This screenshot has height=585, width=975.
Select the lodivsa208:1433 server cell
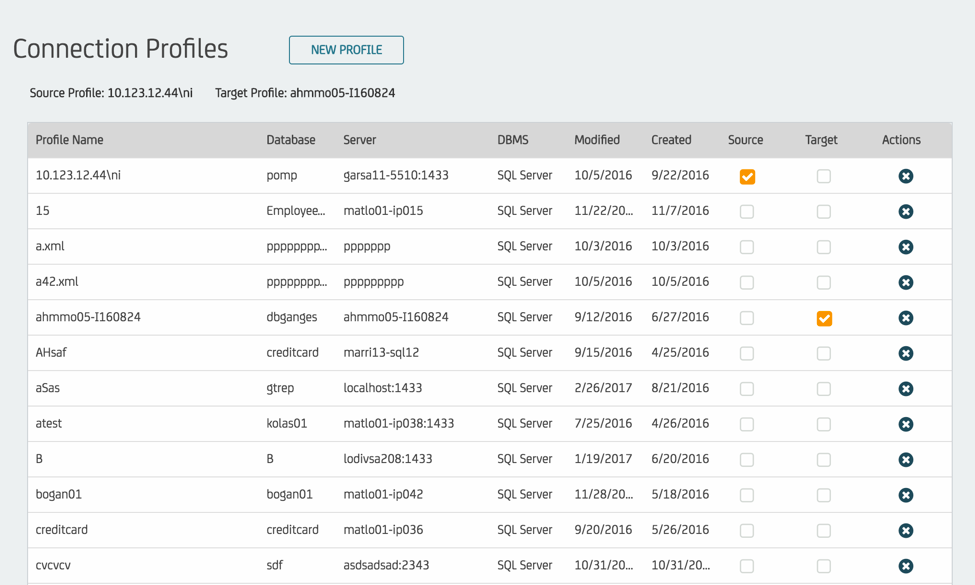(x=387, y=459)
